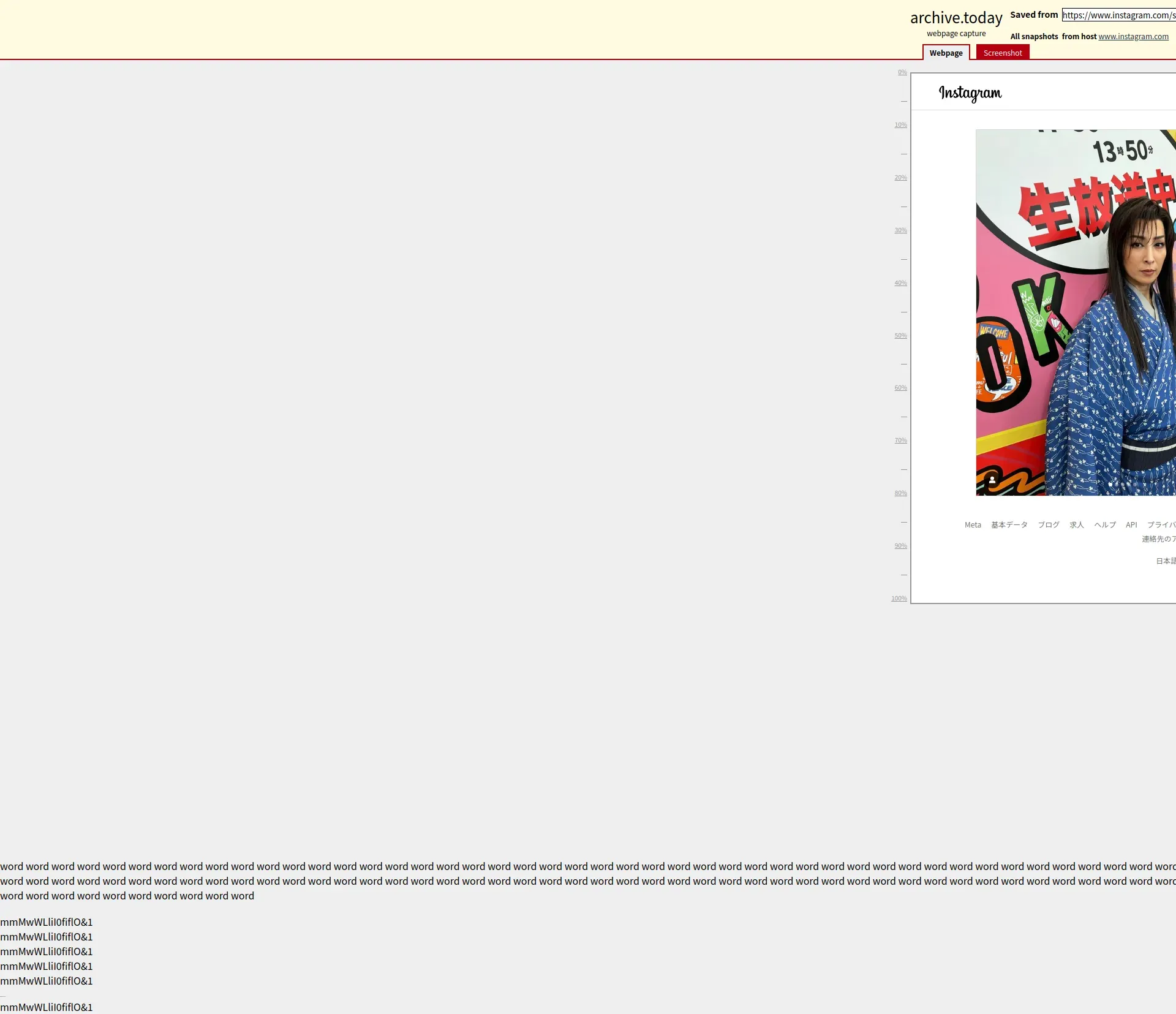
Task: Jump to 60% scroll marker
Action: pos(900,388)
